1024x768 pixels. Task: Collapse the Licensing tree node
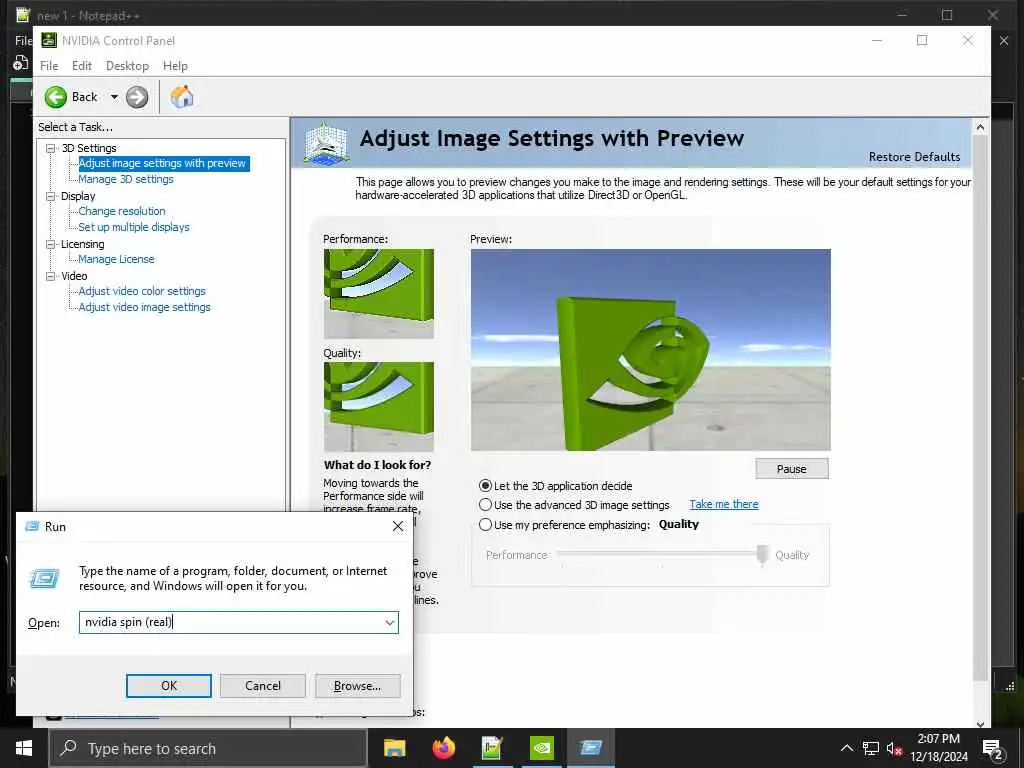50,244
